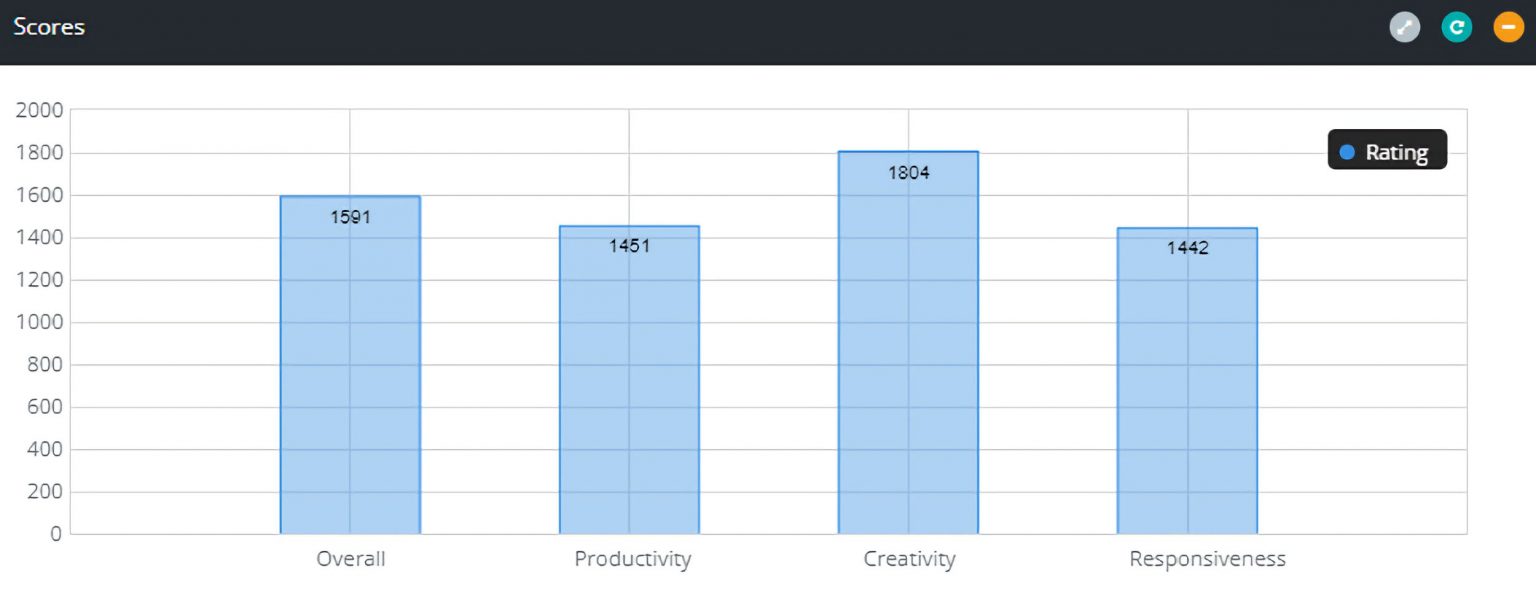1536x597 pixels.
Task: Expand the Scores panel to fullscreen
Action: click(x=1405, y=27)
